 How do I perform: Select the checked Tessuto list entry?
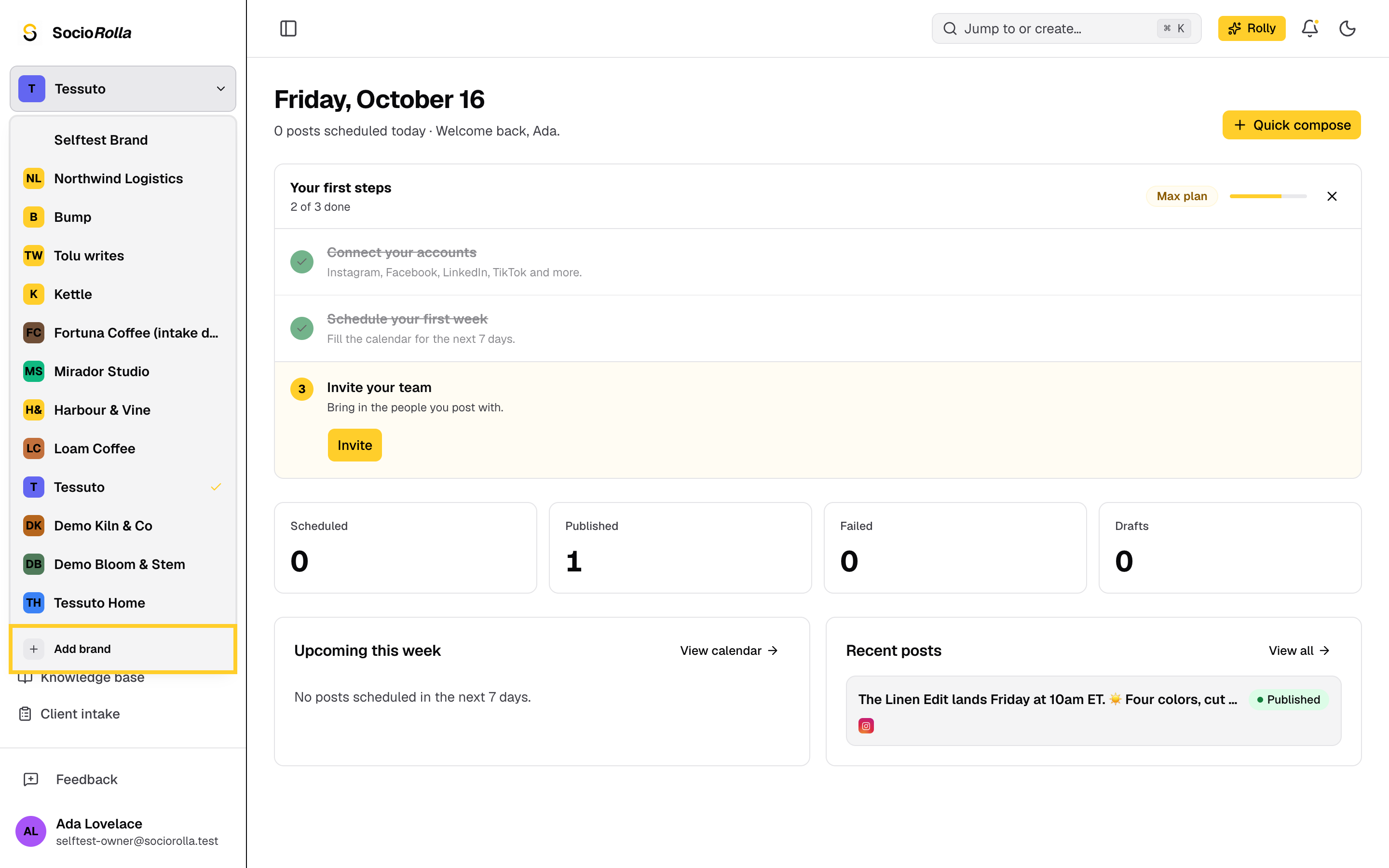click(123, 487)
